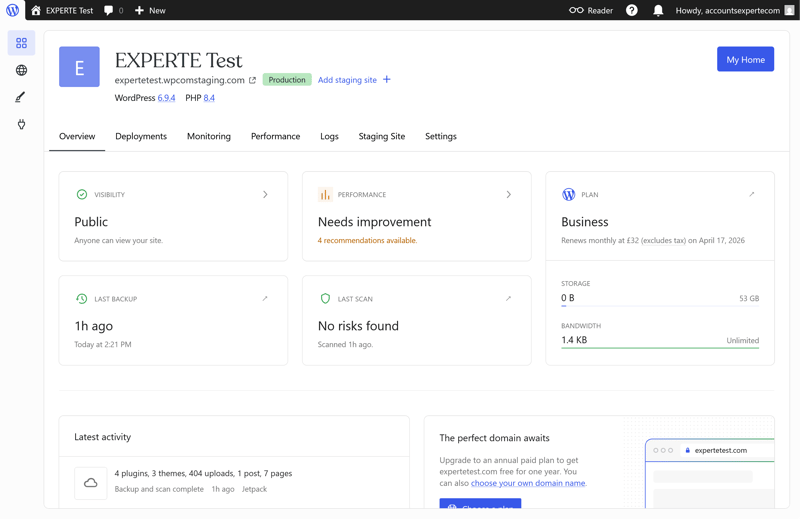The image size is (800, 519).
Task: Click the Storage usage progress bar
Action: (660, 306)
